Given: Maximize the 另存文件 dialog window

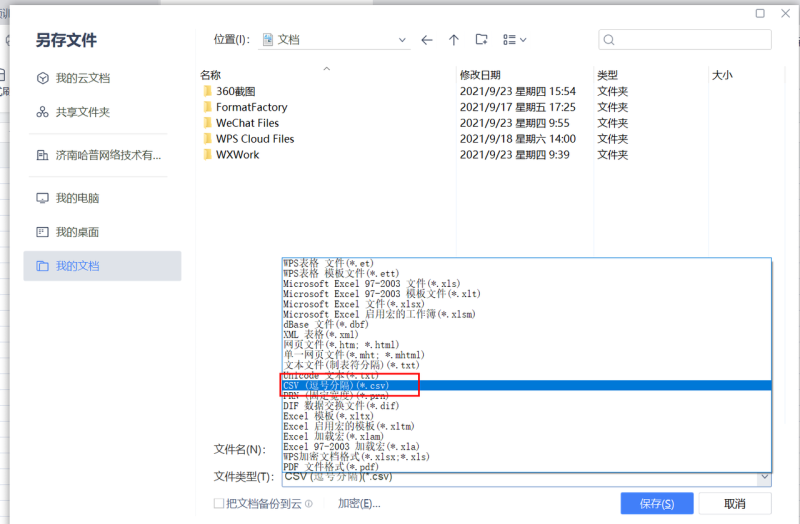Looking at the screenshot, I should coord(760,13).
